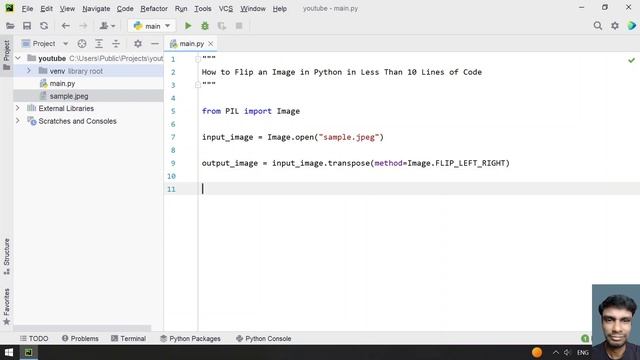Open the TODO tool window
Image resolution: width=640 pixels, height=360 pixels.
click(34, 338)
